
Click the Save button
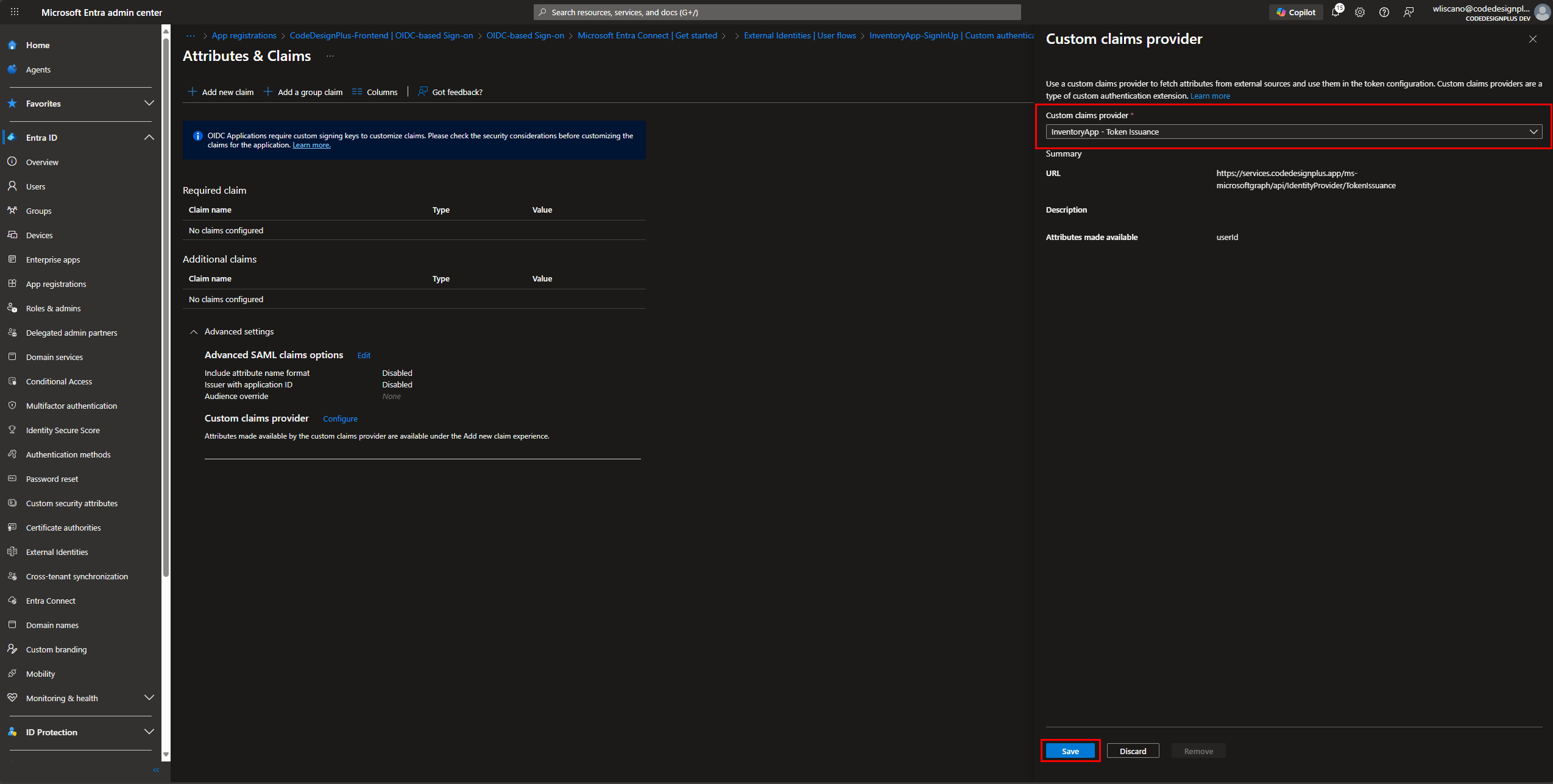click(1070, 751)
